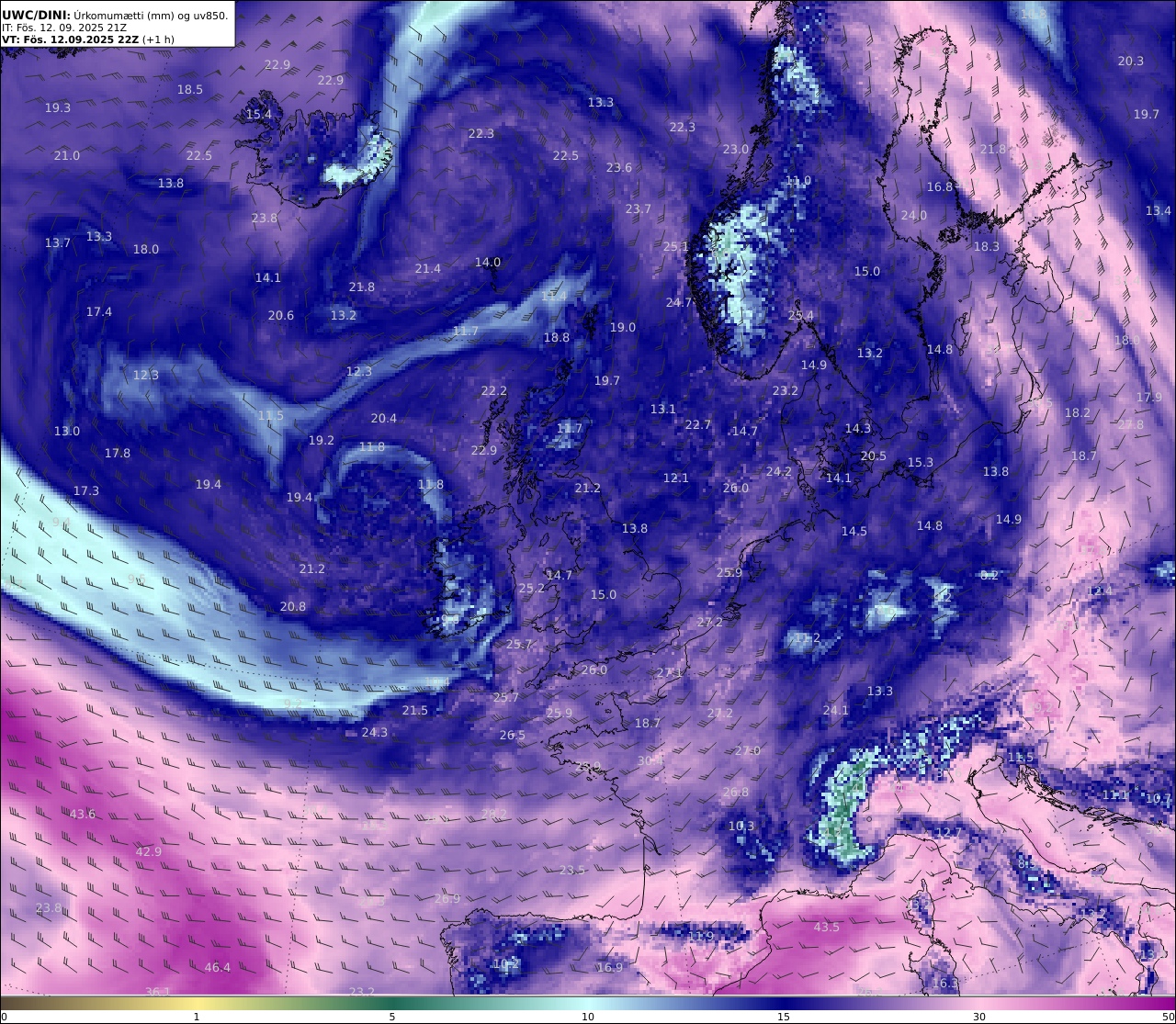Click the '(+1 h)' forecast offset text
Image resolution: width=1176 pixels, height=1024 pixels.
click(x=159, y=39)
